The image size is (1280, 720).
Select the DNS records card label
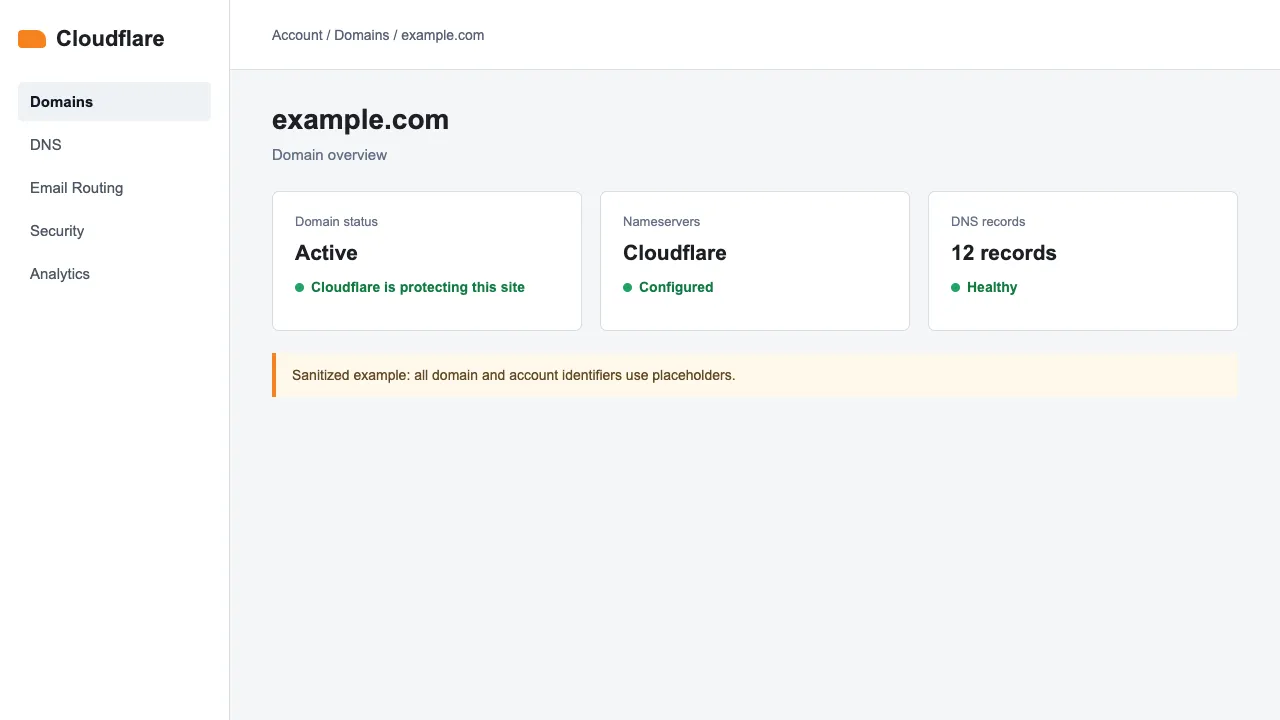(988, 222)
